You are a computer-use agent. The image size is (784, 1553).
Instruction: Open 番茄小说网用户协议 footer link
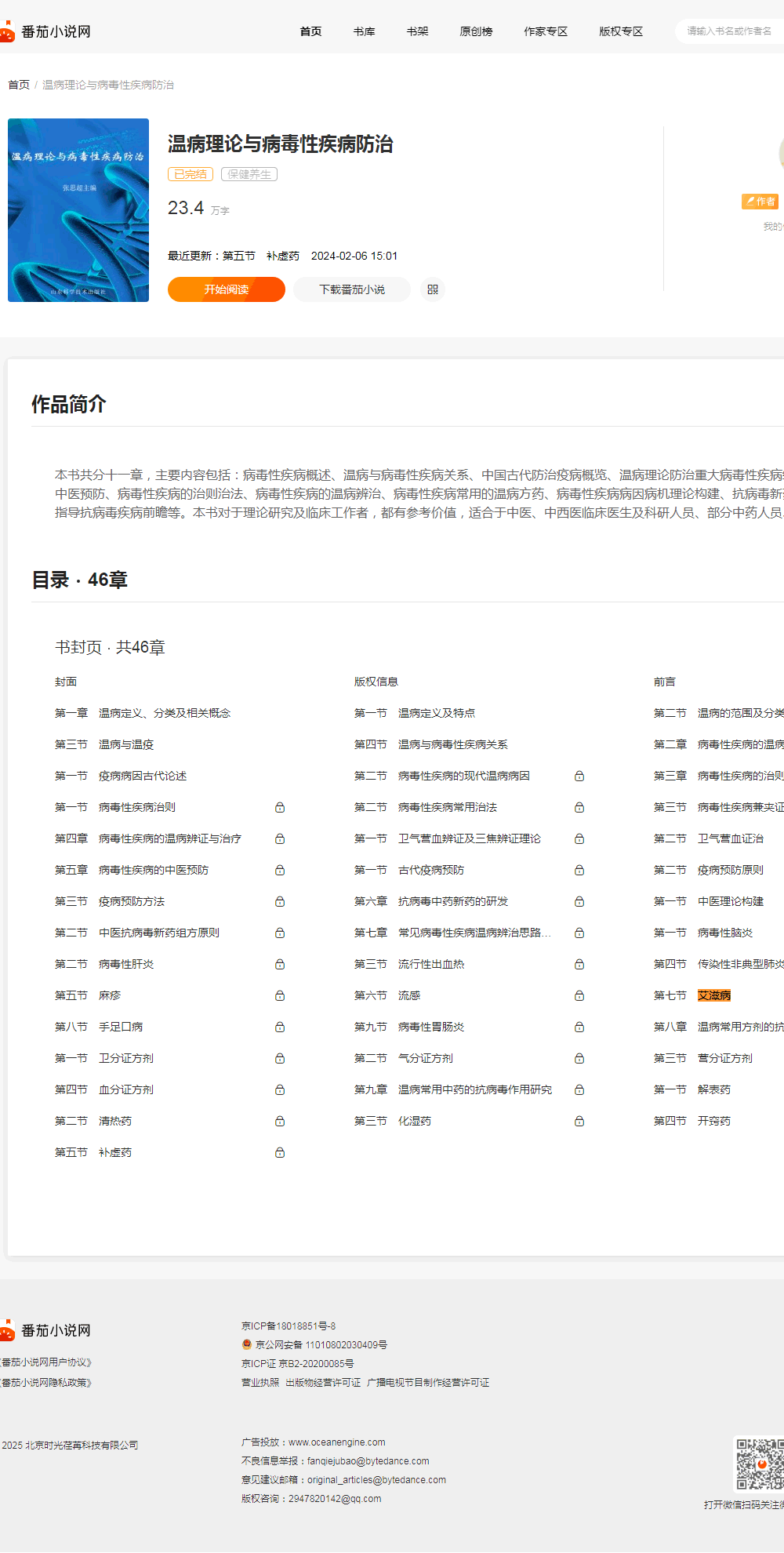(x=45, y=1362)
